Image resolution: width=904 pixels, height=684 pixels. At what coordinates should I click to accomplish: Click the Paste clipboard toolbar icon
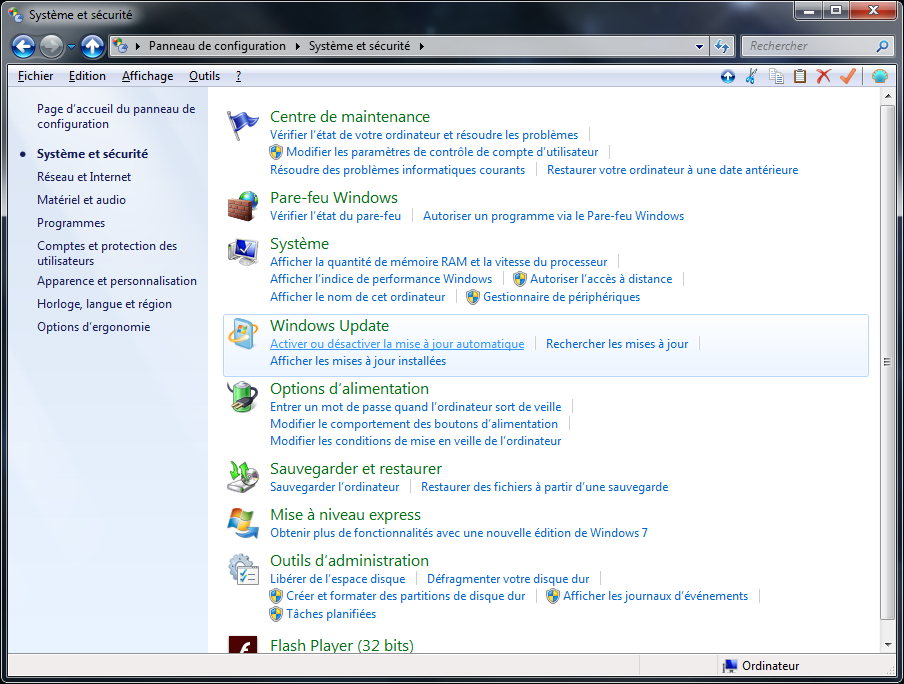point(800,76)
